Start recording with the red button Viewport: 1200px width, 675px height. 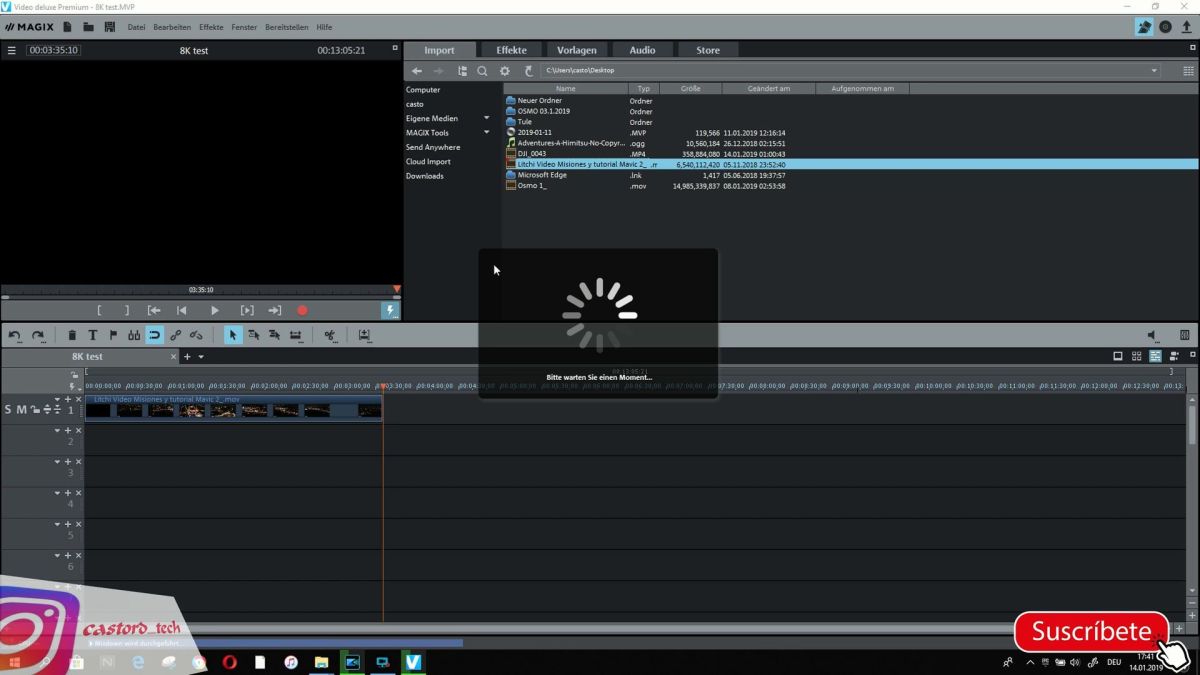pos(302,311)
